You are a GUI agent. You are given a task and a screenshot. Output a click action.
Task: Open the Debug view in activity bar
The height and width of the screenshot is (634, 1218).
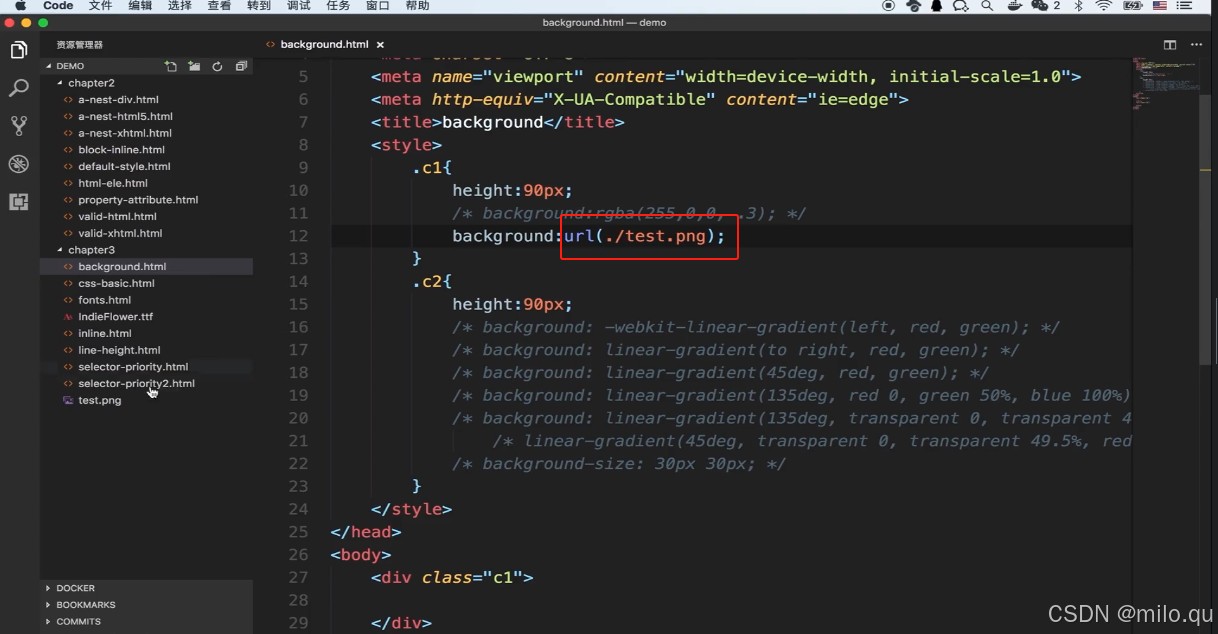pos(19,164)
